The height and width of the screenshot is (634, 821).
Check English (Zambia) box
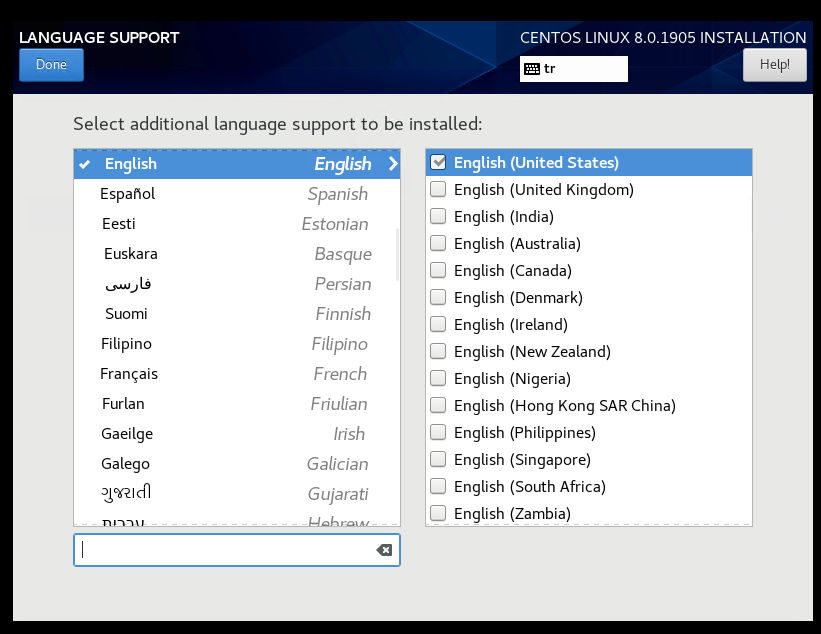tap(438, 514)
